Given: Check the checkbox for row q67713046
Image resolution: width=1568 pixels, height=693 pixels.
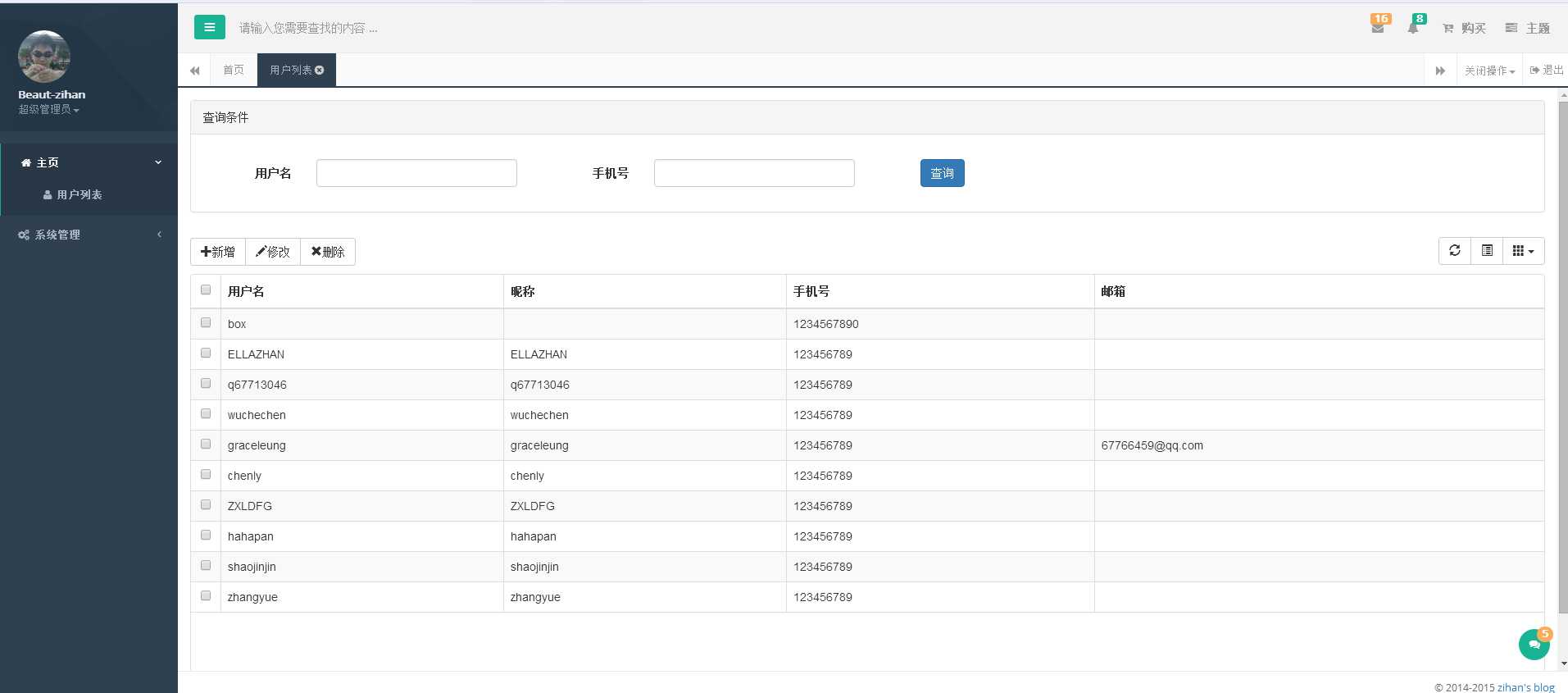Looking at the screenshot, I should pos(206,384).
